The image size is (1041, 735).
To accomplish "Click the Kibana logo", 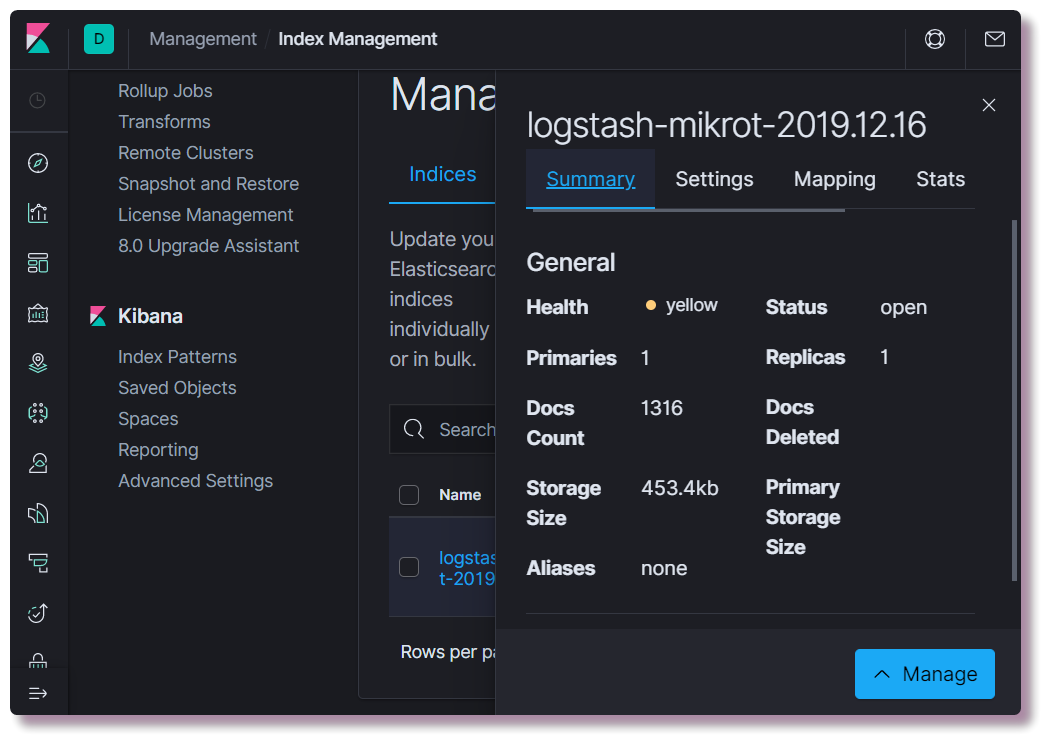I will (38, 39).
